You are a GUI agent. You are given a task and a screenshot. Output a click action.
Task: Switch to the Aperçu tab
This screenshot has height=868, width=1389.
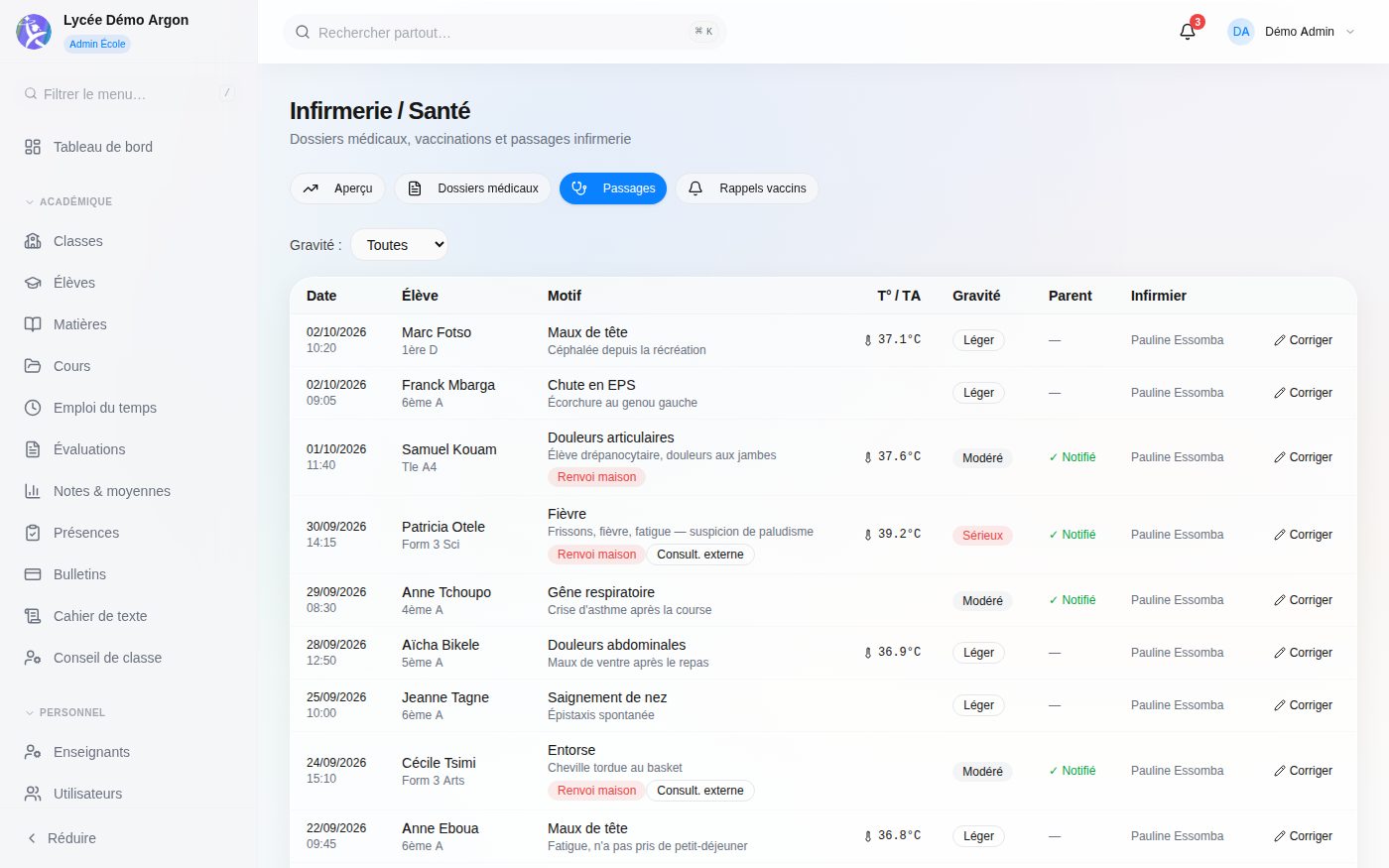(337, 188)
